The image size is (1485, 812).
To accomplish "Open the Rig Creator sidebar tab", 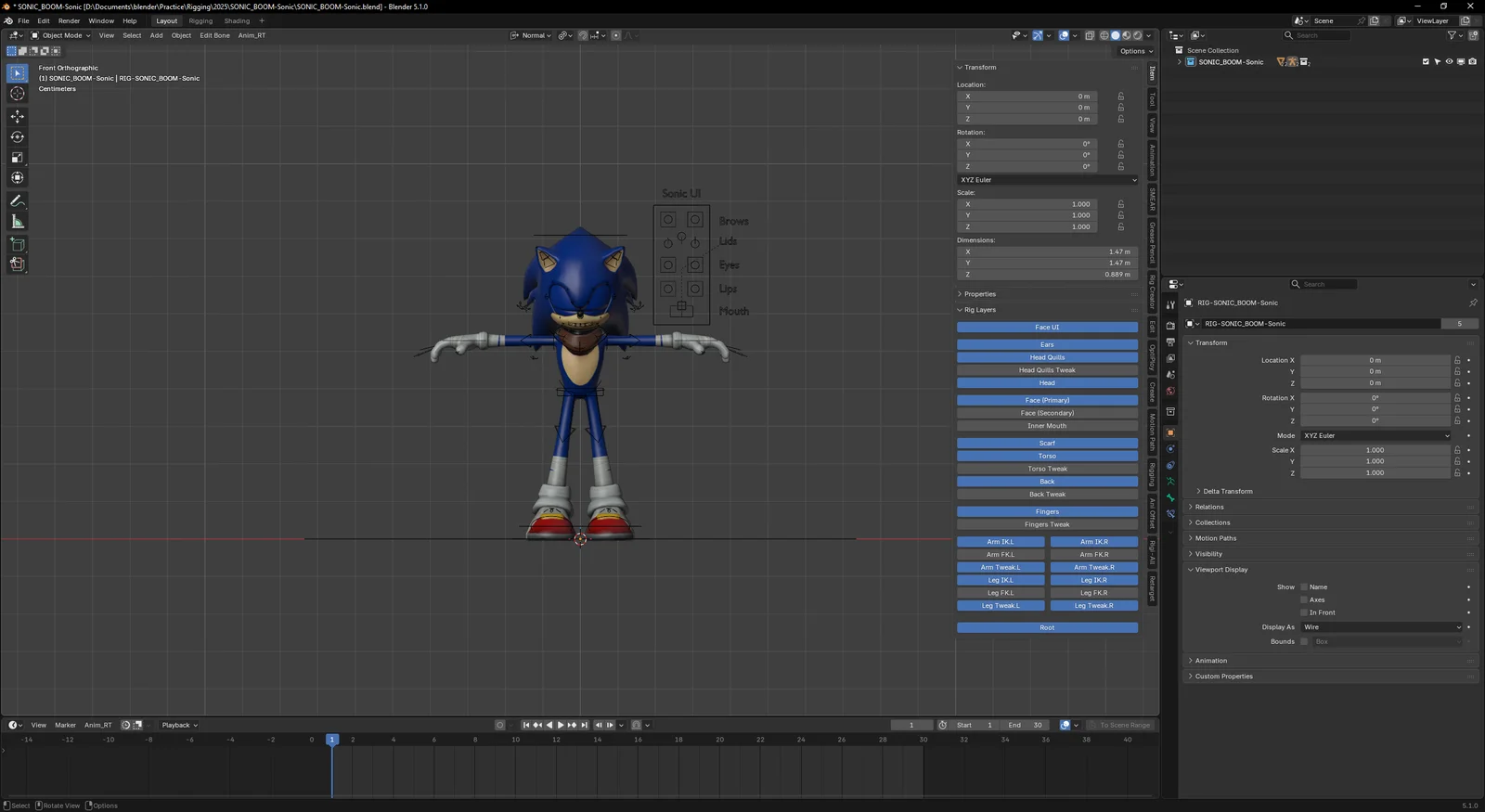I will tap(1152, 291).
